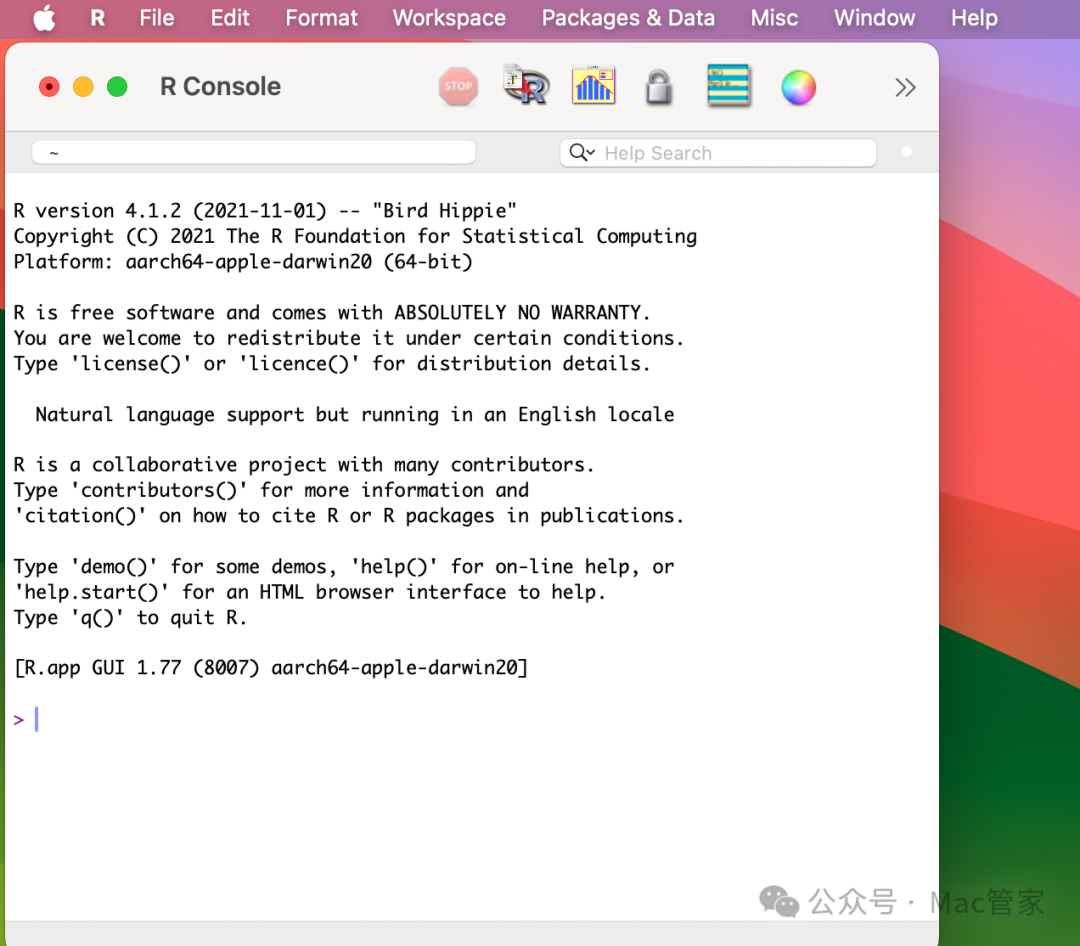
Task: Click the R version 4.1.2 line
Action: pos(265,210)
